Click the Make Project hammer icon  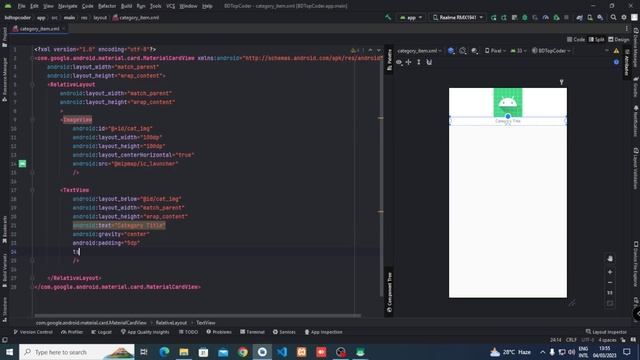click(388, 18)
